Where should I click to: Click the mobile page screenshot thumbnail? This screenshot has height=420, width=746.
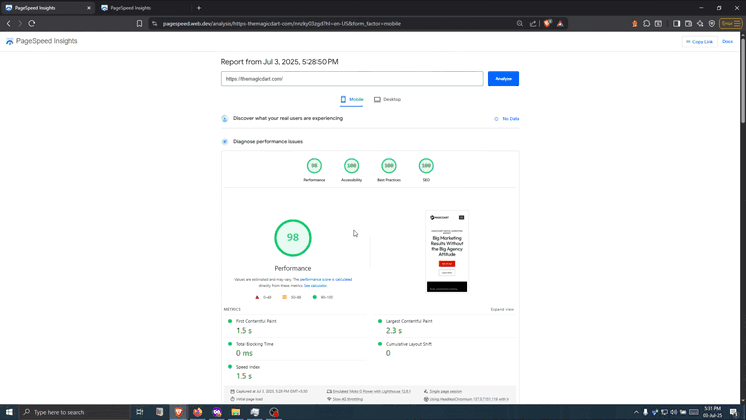point(446,251)
